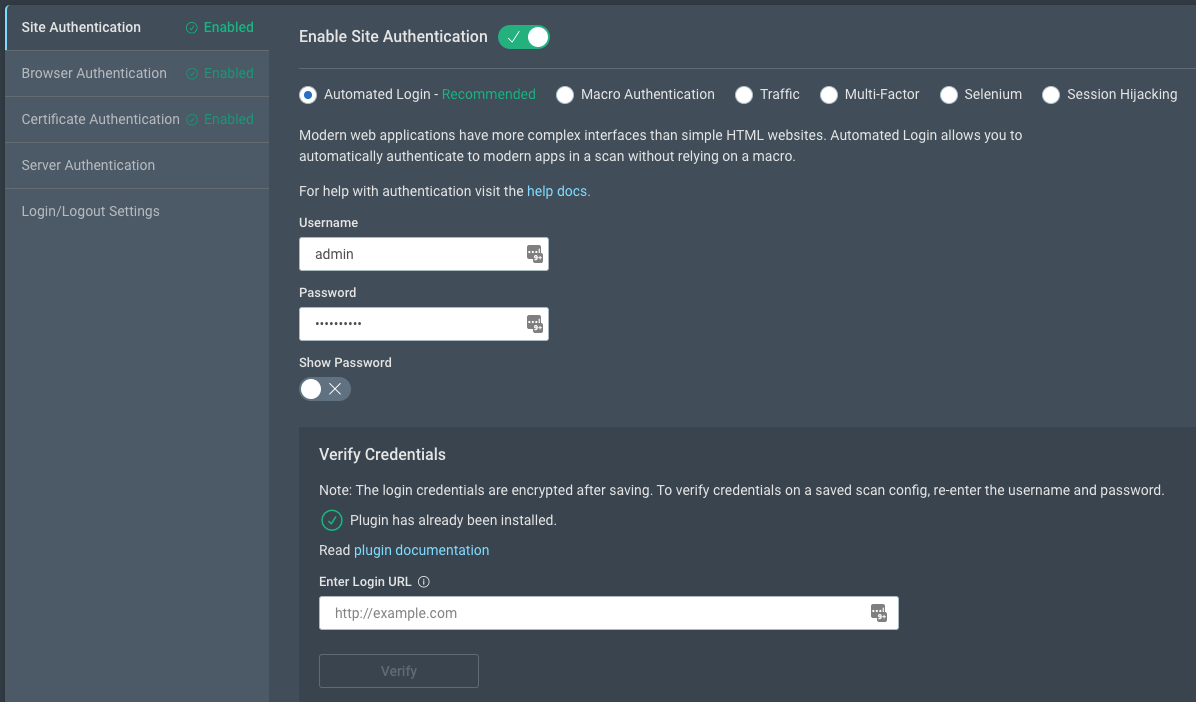Click Enabled check icon for Browser Authentication

coord(192,74)
